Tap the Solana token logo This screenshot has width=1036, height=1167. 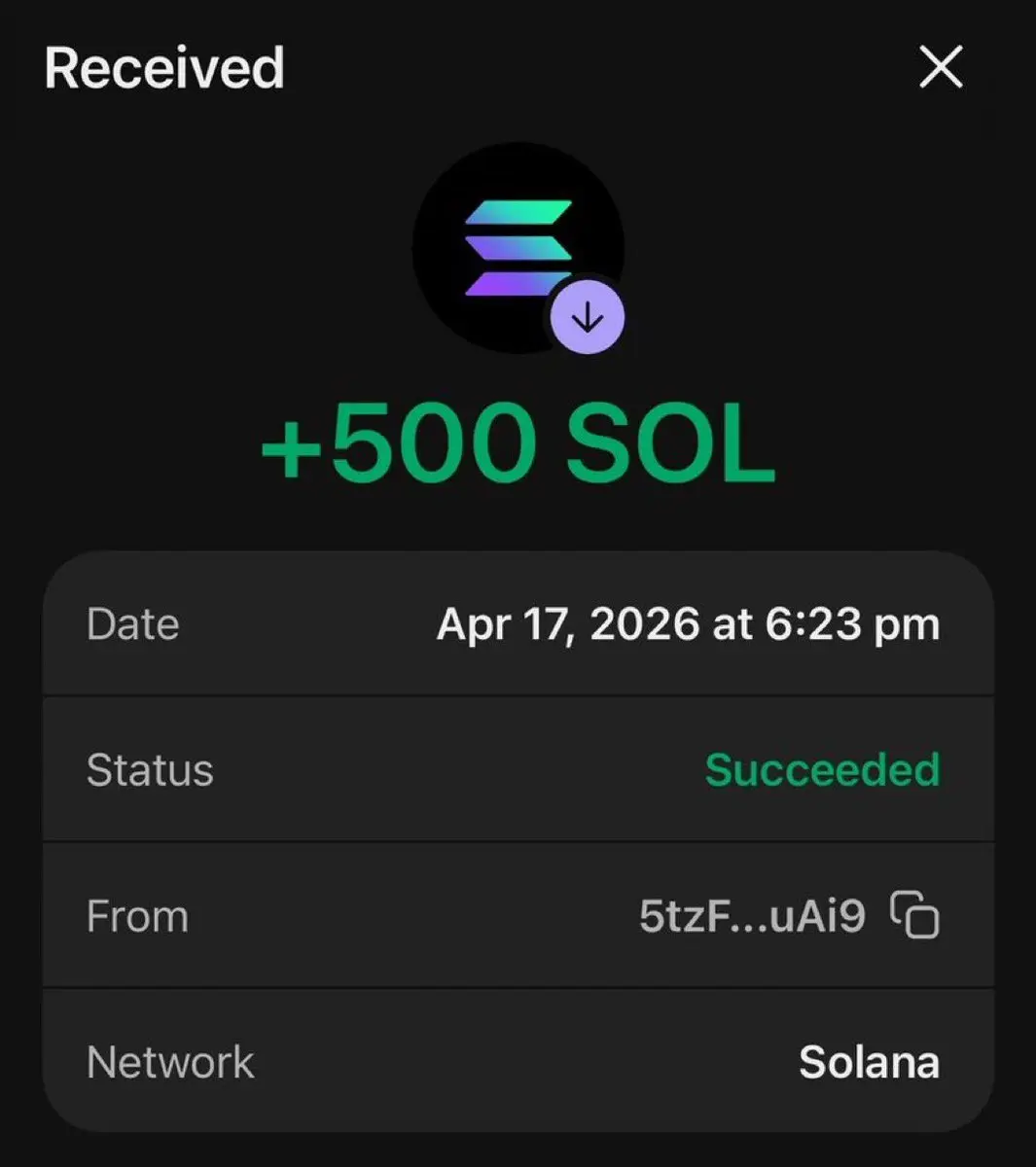(x=518, y=249)
